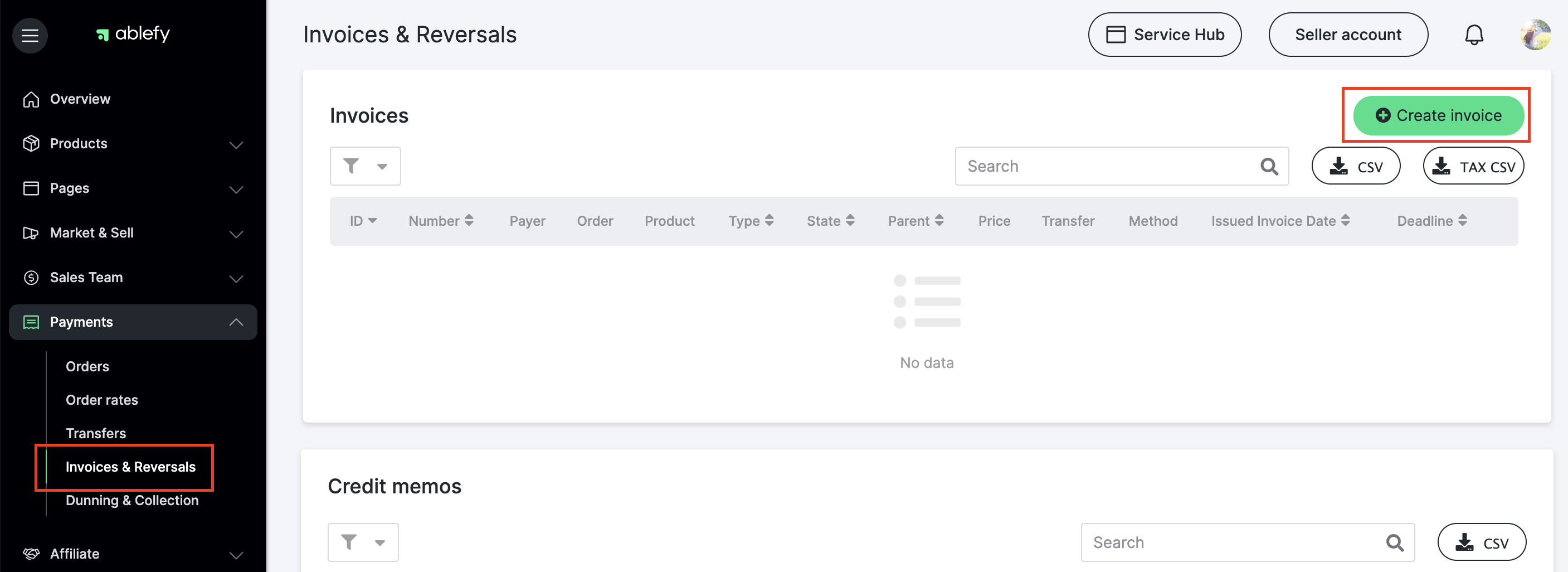Open Order rates under Payments

tap(101, 400)
